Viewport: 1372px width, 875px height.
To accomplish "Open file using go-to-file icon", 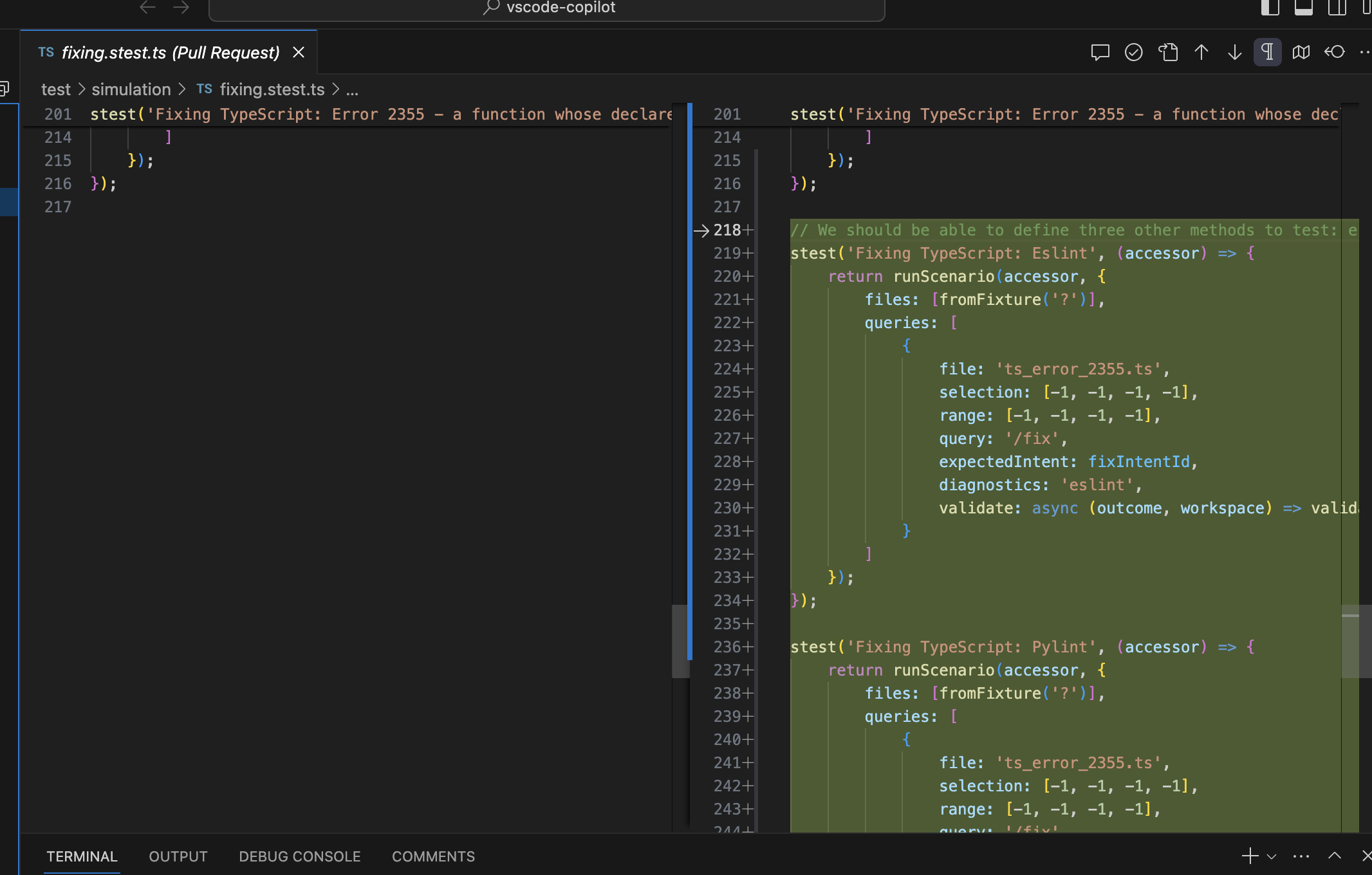I will pyautogui.click(x=1167, y=52).
